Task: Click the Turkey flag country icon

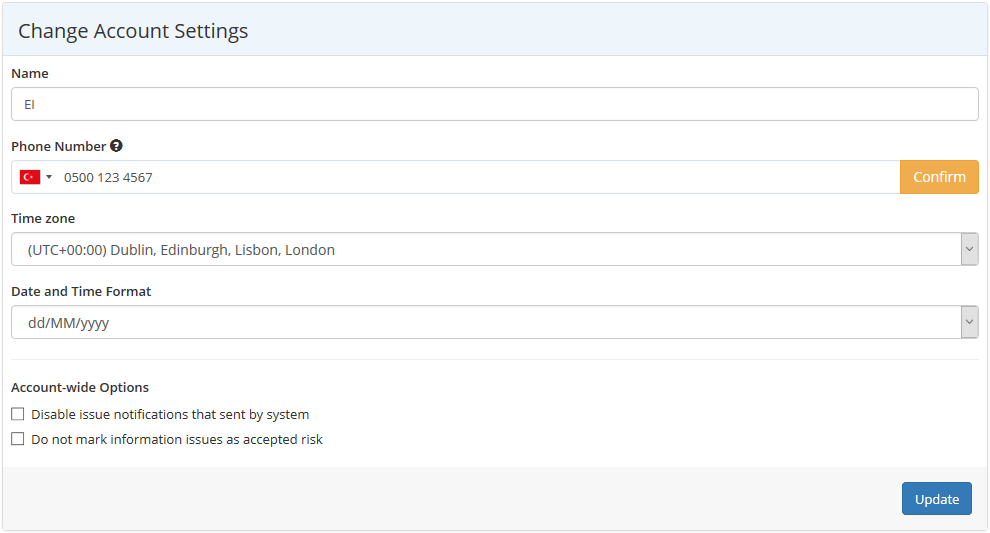Action: click(x=29, y=177)
